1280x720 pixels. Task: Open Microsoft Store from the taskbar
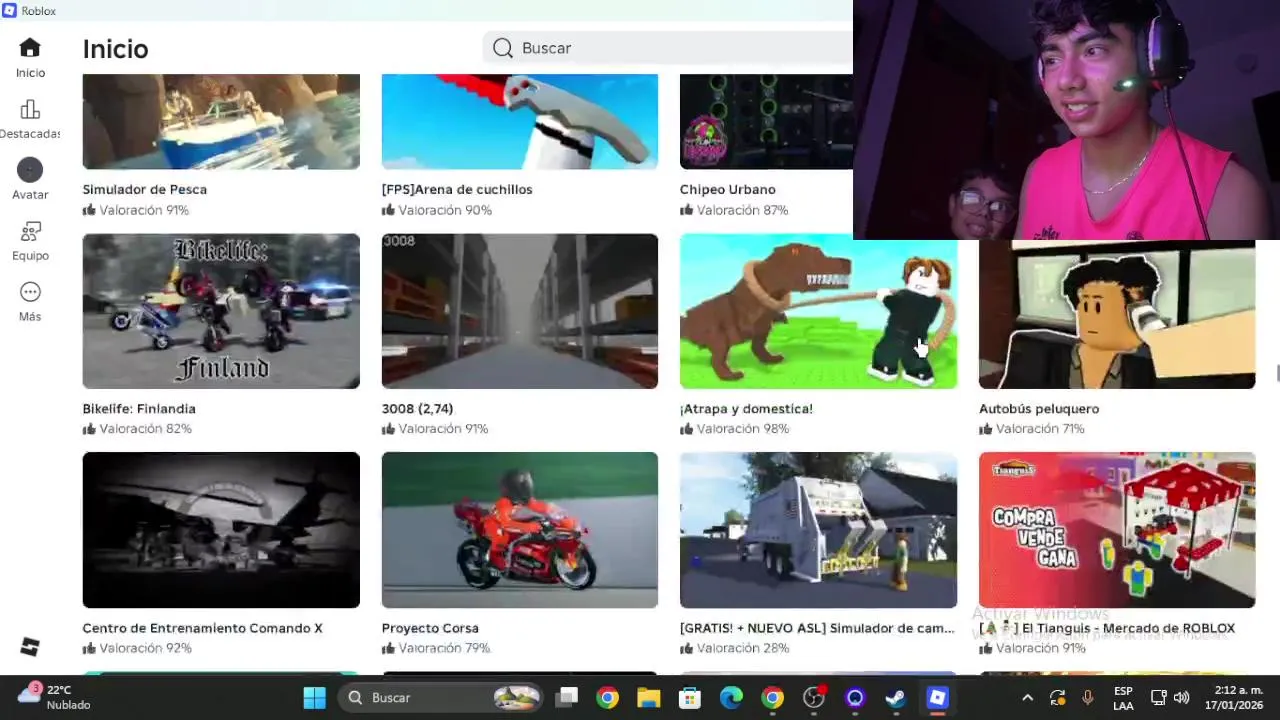[690, 697]
